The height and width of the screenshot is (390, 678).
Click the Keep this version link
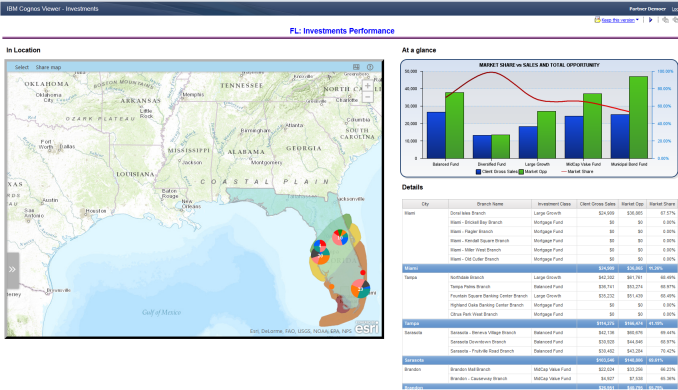tap(618, 20)
